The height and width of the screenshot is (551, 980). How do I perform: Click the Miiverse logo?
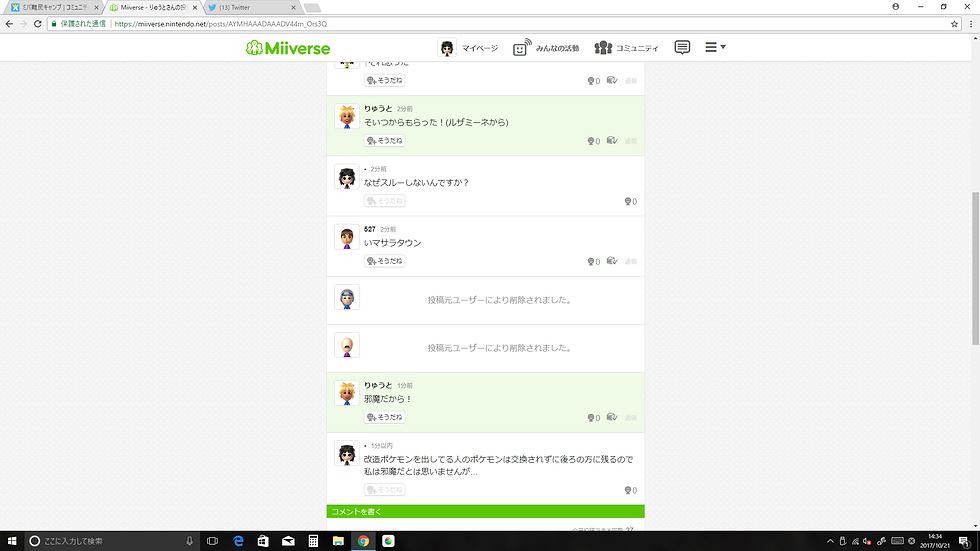tap(288, 48)
